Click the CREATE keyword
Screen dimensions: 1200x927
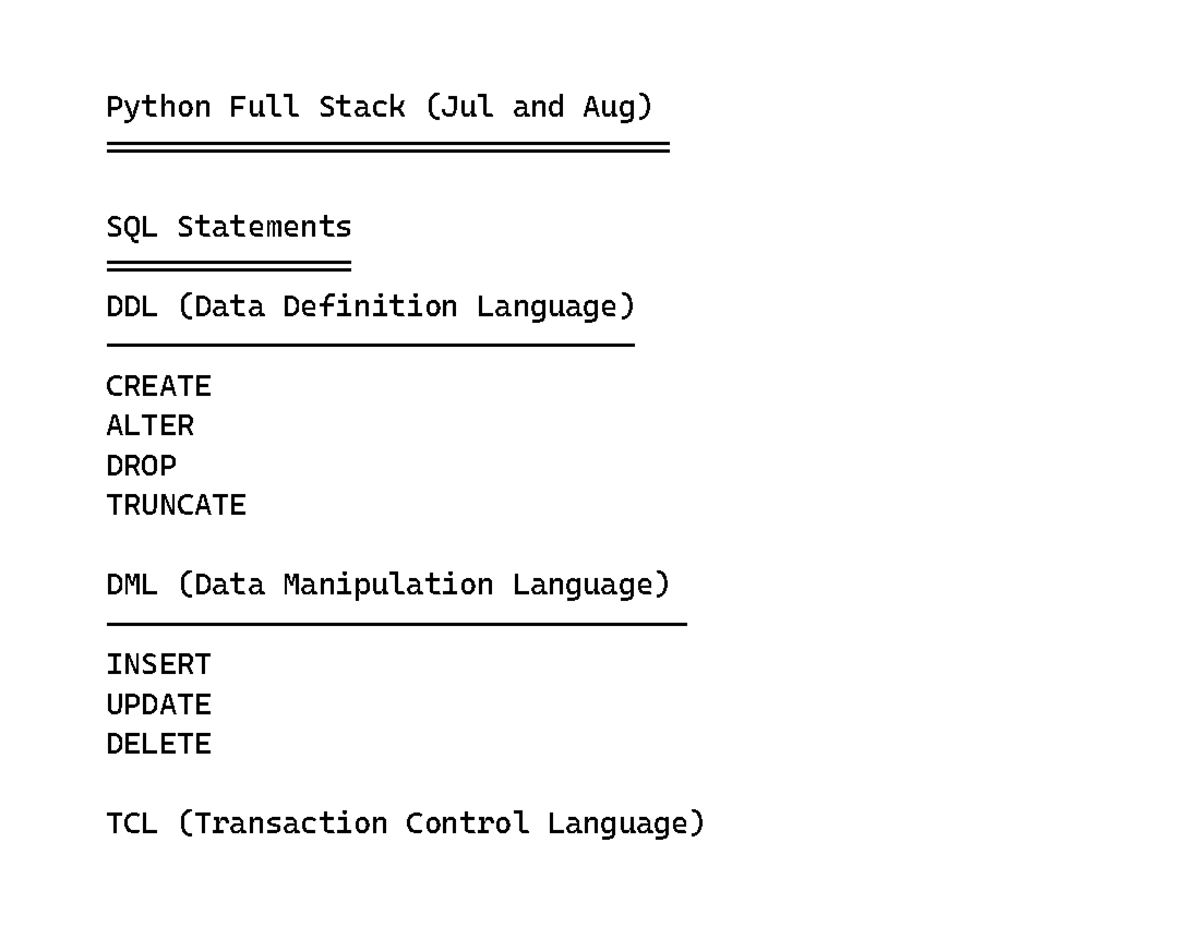click(x=159, y=386)
